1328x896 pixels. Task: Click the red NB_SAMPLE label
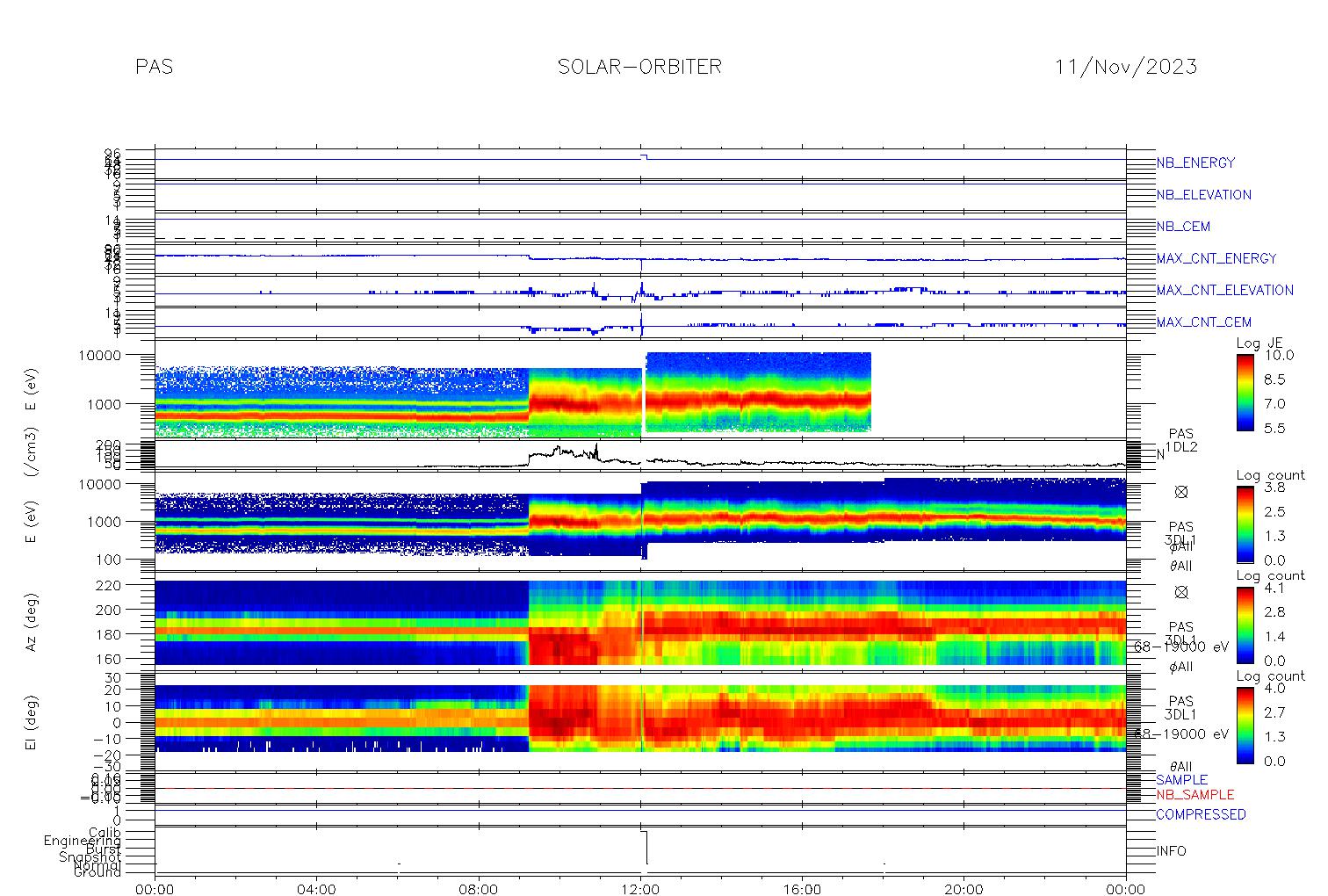coord(1194,794)
